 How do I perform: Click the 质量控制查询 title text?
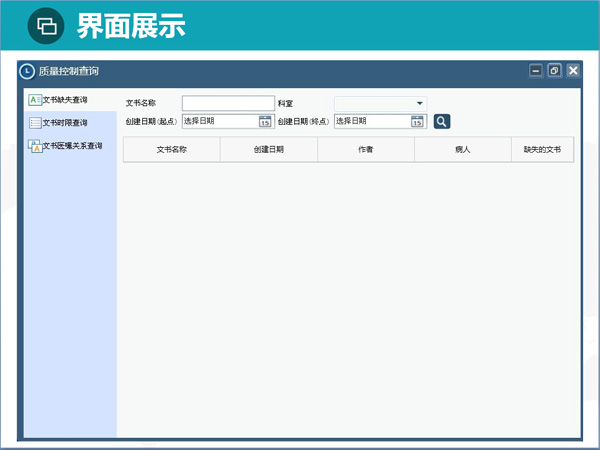pyautogui.click(x=69, y=72)
